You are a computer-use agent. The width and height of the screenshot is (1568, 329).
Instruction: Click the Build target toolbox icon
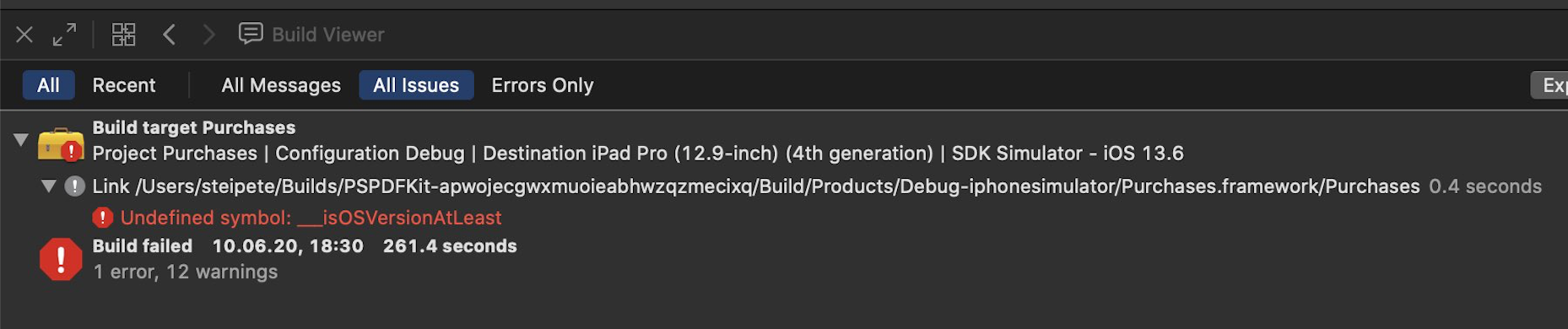[x=61, y=144]
